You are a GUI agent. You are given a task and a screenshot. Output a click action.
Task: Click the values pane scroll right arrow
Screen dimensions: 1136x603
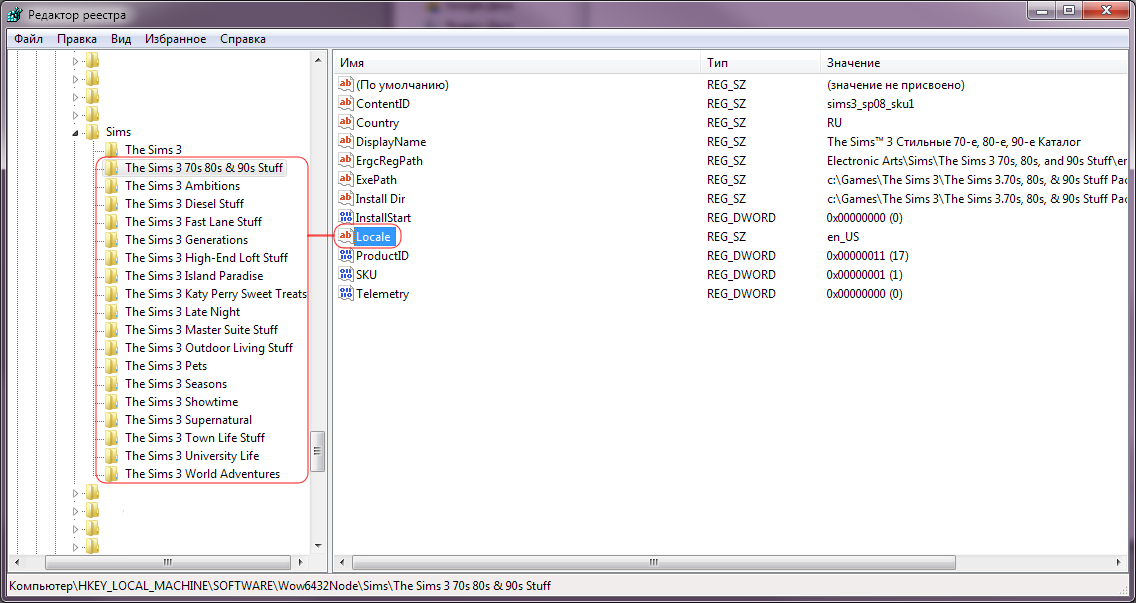1119,562
